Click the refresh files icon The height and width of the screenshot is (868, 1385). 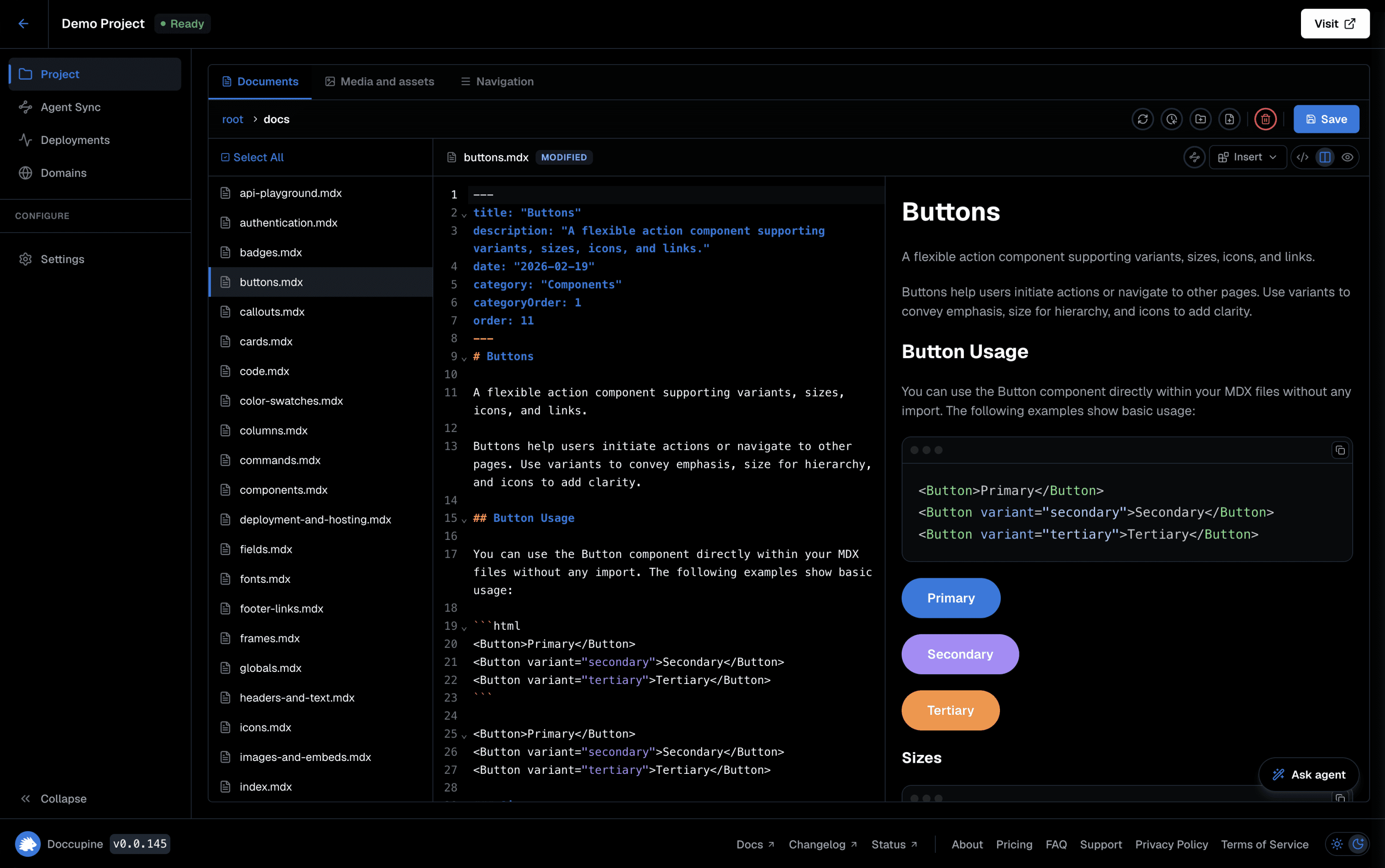[1143, 120]
